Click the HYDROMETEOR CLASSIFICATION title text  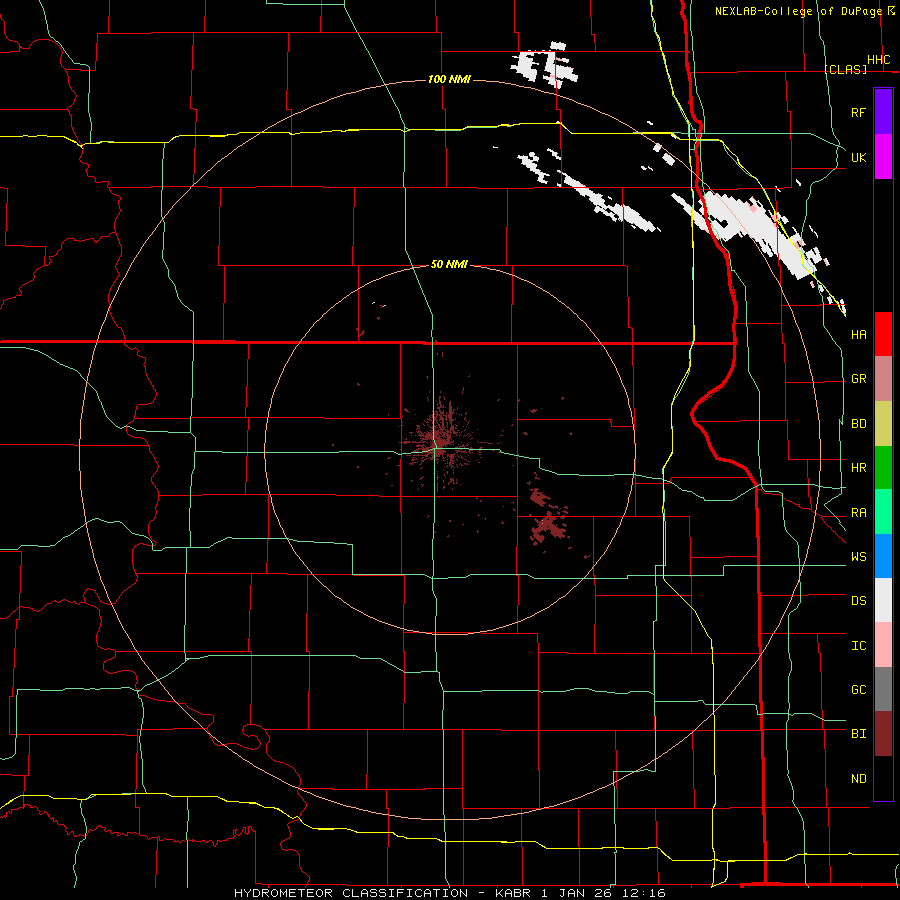coord(351,893)
